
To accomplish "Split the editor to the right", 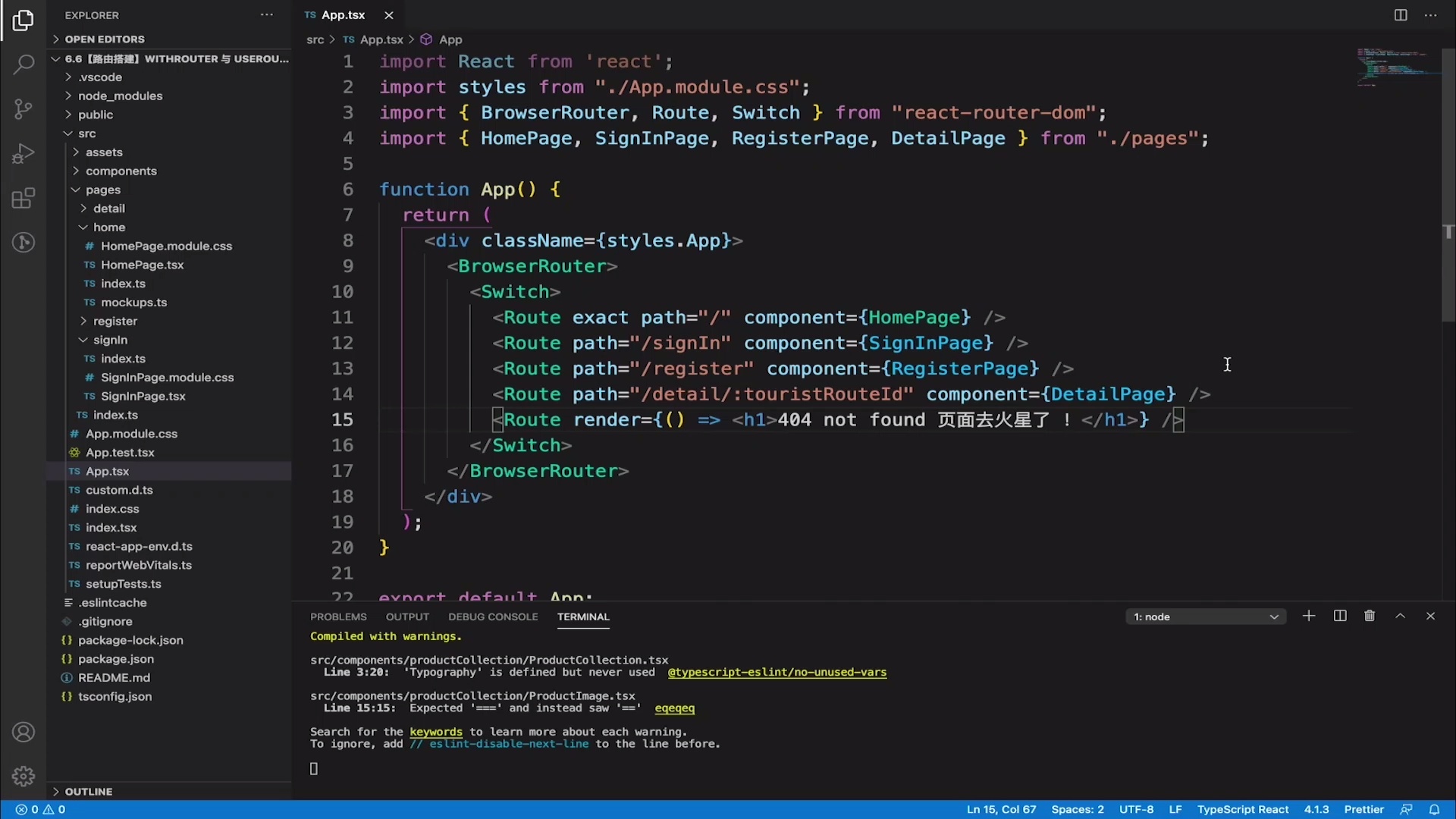I will point(1400,14).
